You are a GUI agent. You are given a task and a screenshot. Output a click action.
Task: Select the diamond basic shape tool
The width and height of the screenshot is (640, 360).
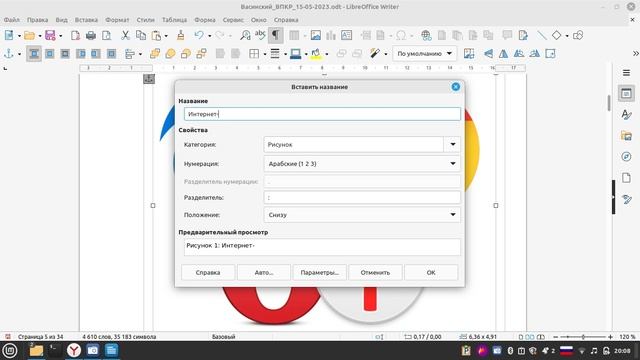point(556,36)
